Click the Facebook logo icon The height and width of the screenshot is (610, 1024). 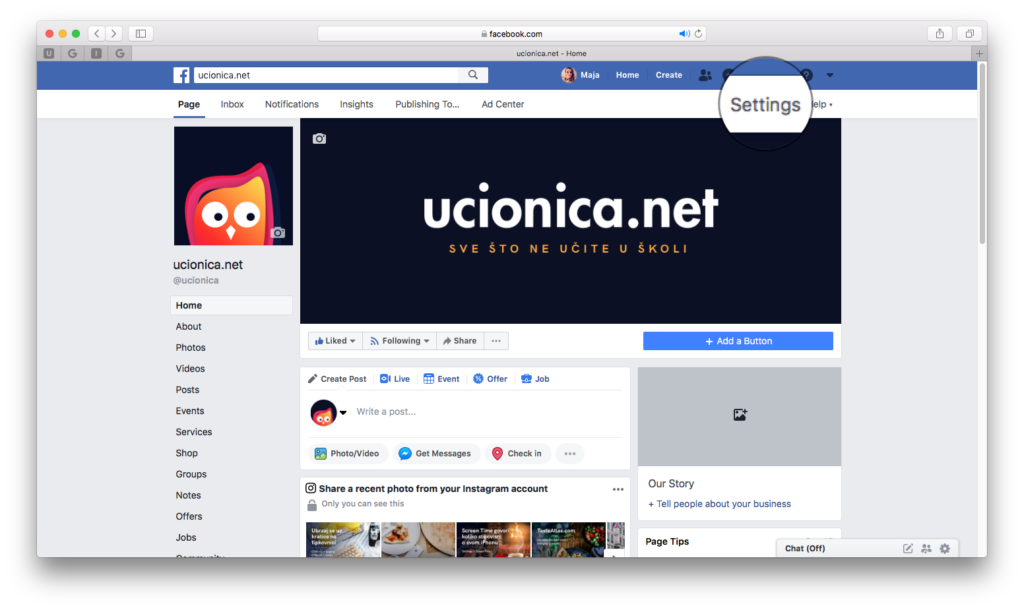pos(182,75)
